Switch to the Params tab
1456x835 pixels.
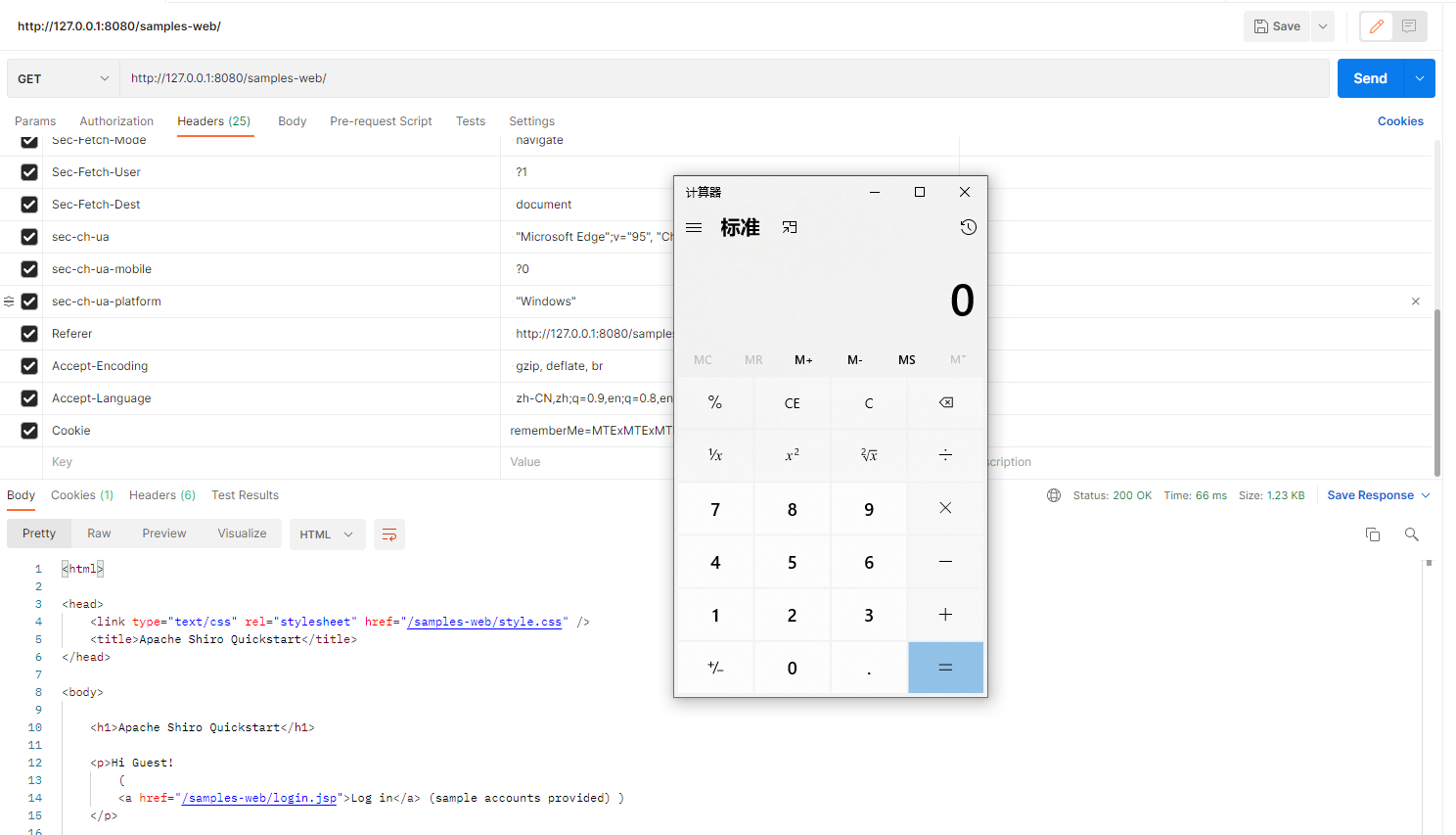pos(35,121)
